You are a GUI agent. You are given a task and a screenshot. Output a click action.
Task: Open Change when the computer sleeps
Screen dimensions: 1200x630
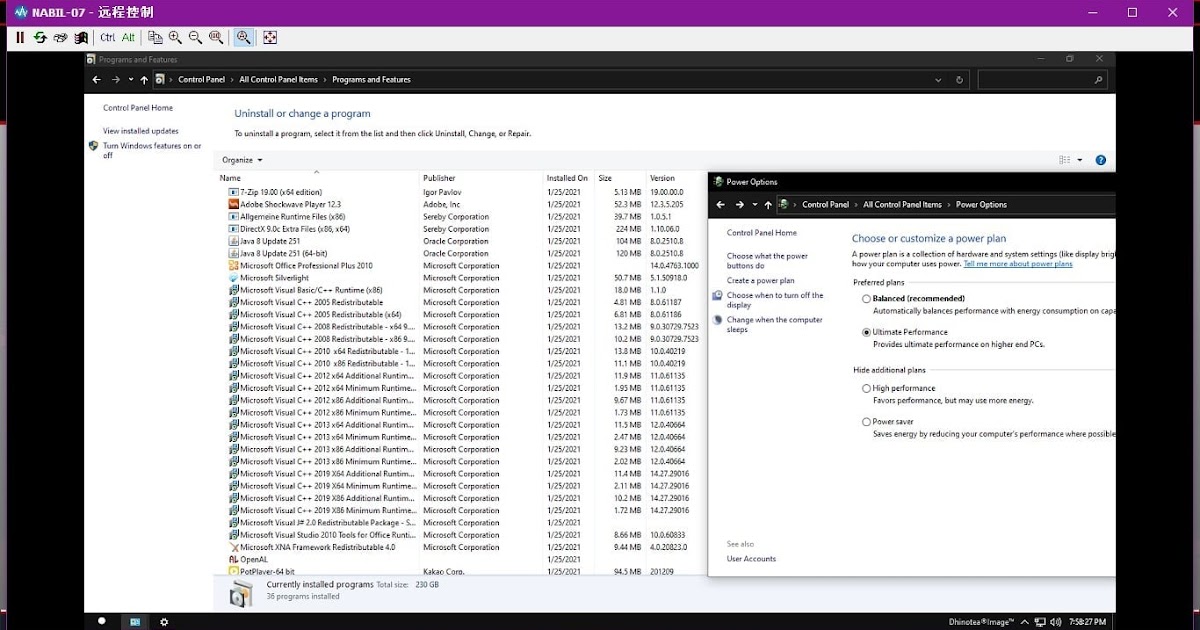[775, 324]
